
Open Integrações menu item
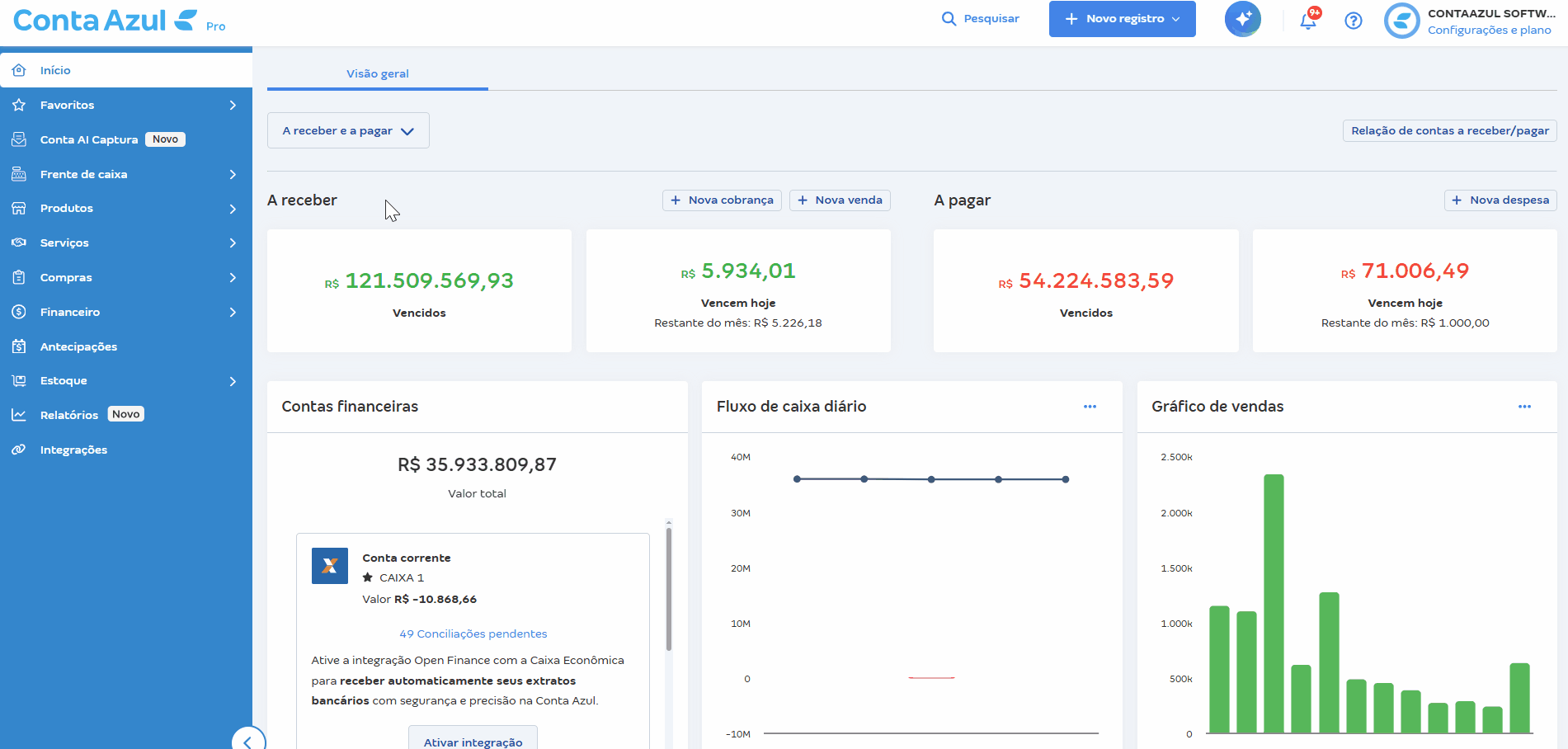coord(126,450)
